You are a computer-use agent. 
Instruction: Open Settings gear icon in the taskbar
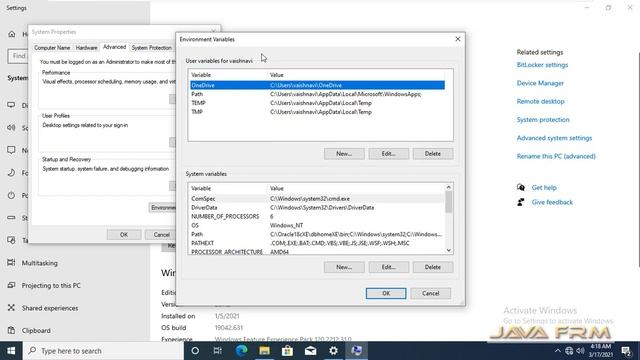coord(333,351)
